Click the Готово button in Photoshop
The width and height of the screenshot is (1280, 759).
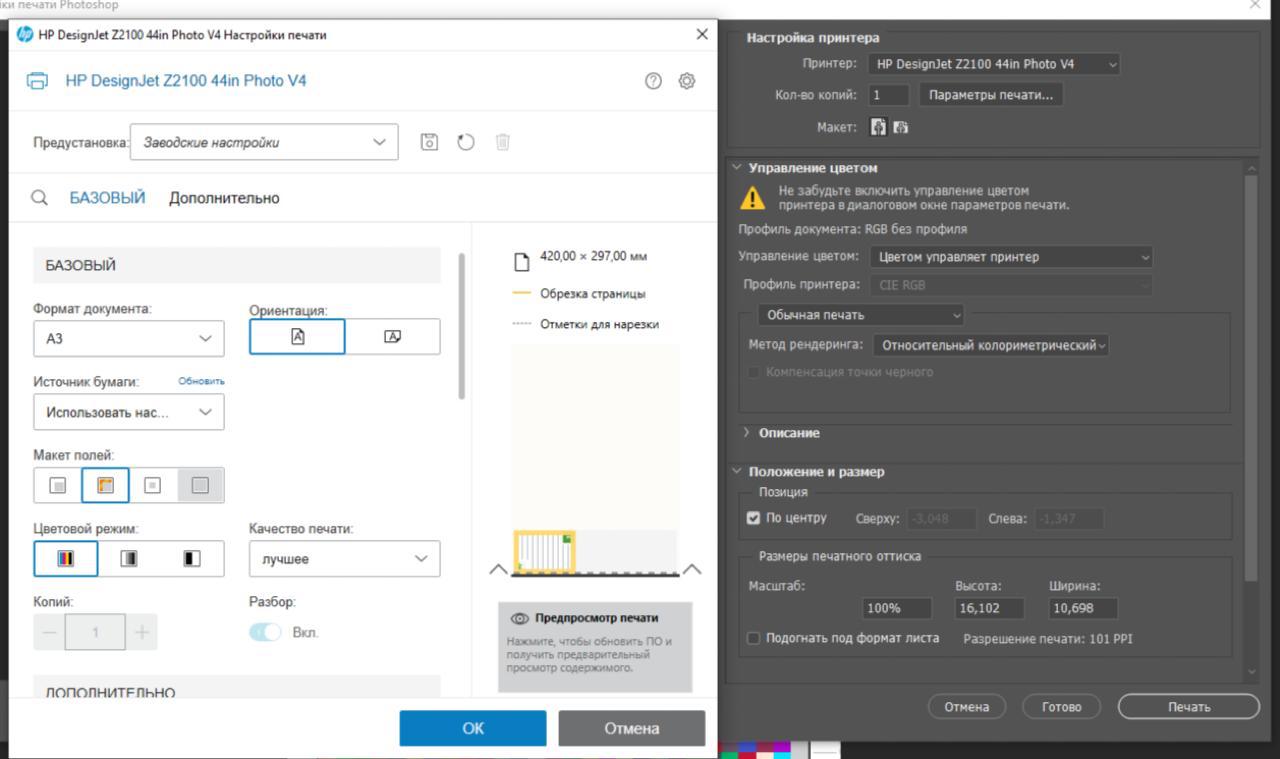click(x=1062, y=707)
